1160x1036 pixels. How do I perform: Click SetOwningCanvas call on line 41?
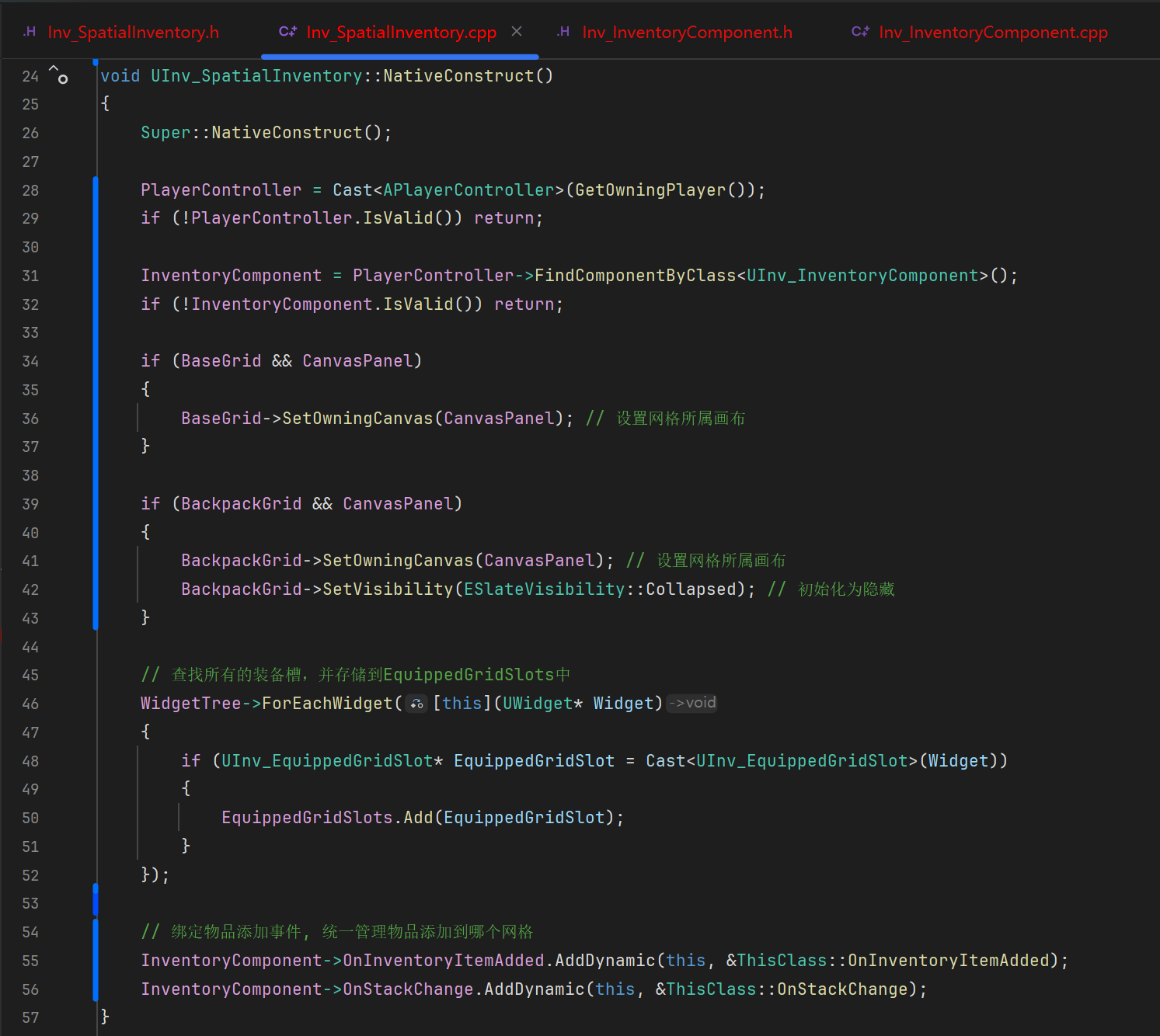(398, 561)
